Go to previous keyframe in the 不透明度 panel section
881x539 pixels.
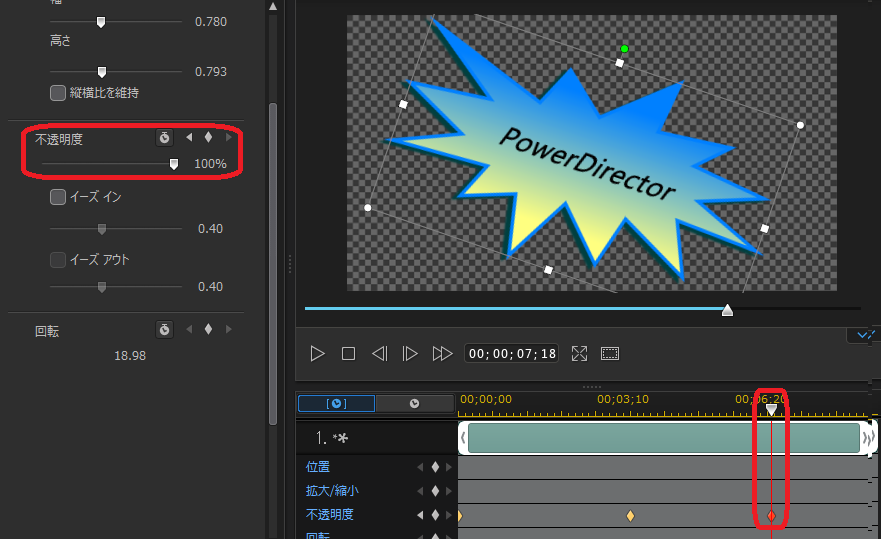[189, 137]
